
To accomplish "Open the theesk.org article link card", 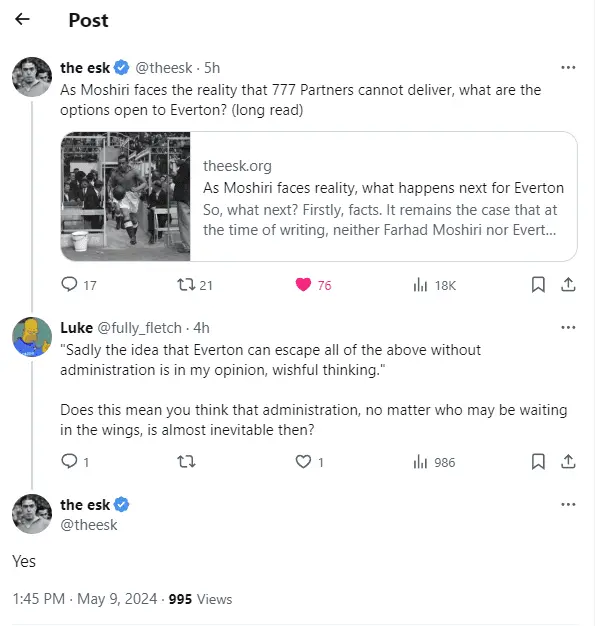I will 383,197.
